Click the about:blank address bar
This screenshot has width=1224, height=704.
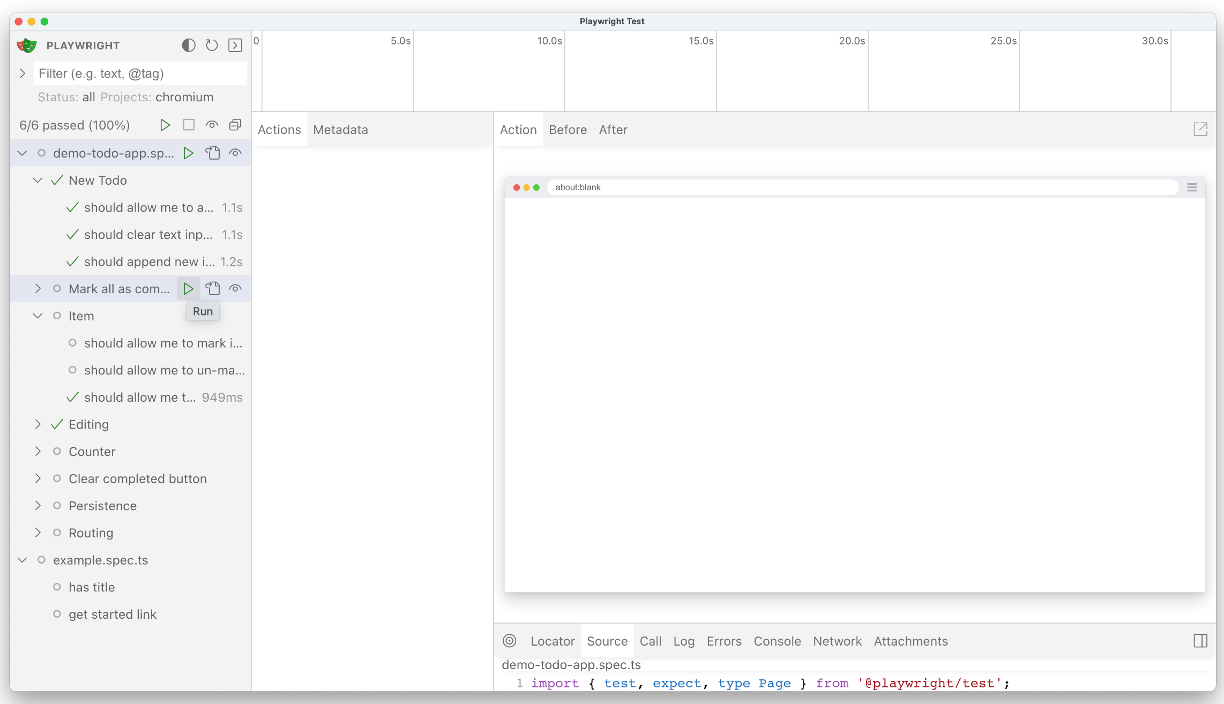coord(862,187)
